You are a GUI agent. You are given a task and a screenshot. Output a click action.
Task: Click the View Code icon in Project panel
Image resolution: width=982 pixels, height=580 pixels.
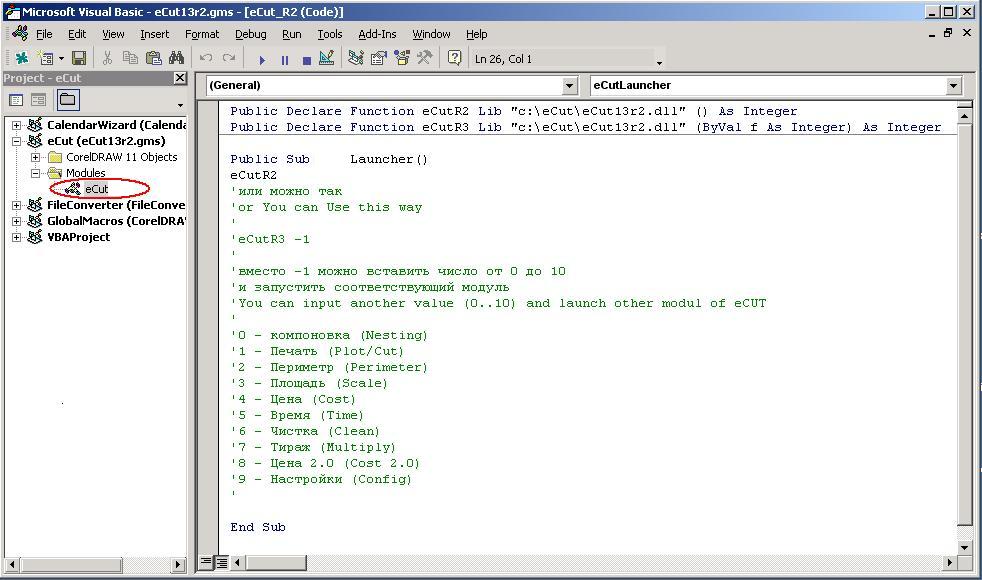pyautogui.click(x=16, y=100)
